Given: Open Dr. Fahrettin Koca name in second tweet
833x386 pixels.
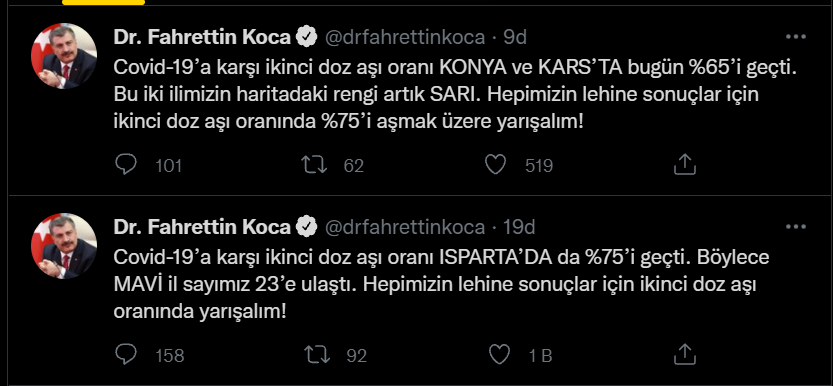Looking at the screenshot, I should [202, 227].
